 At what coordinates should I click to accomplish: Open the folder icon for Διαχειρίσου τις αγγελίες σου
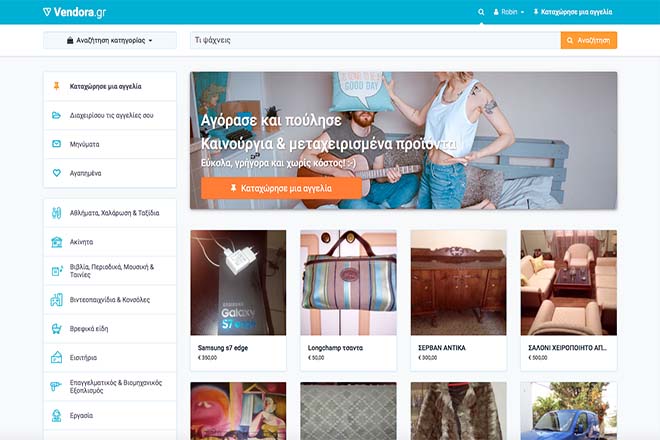point(56,115)
